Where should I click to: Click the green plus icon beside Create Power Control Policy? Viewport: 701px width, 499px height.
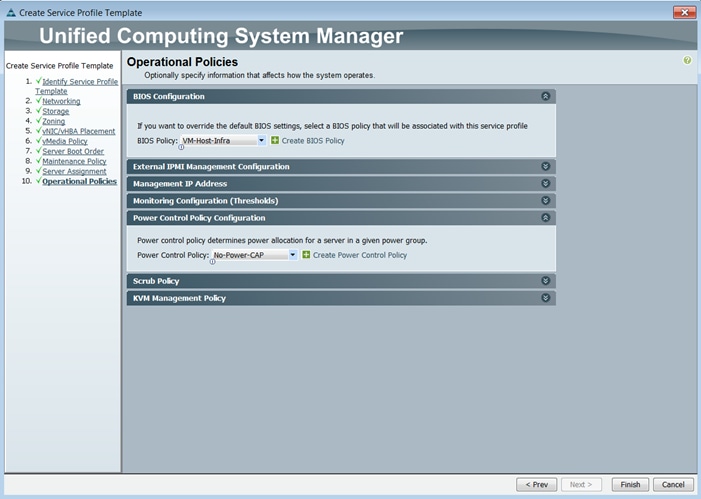coord(306,255)
